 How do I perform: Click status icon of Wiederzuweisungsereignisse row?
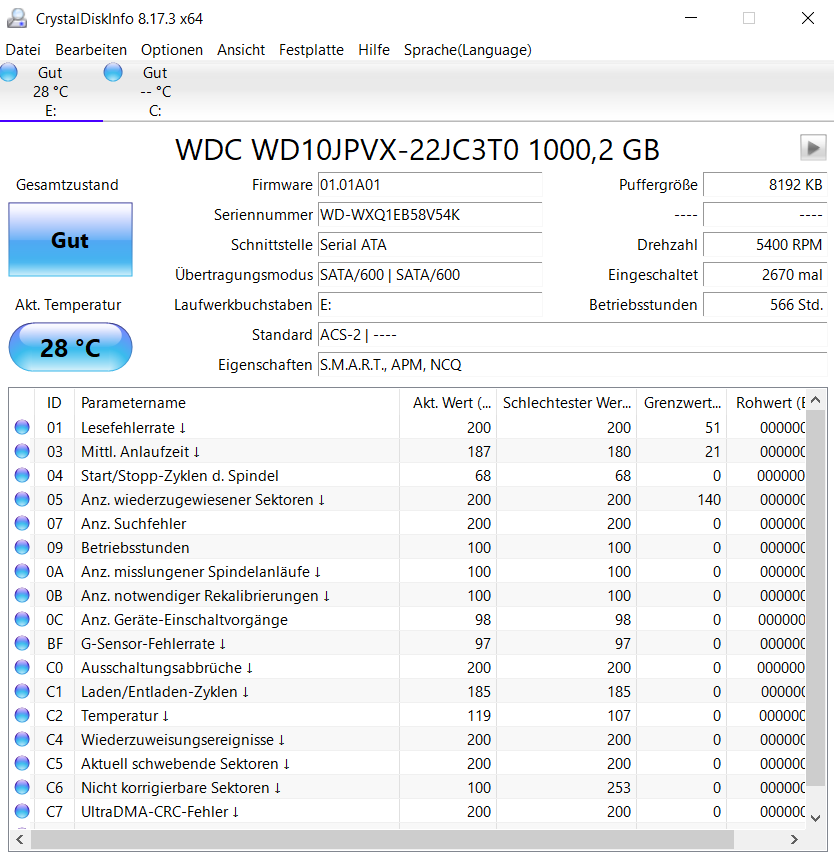22,740
